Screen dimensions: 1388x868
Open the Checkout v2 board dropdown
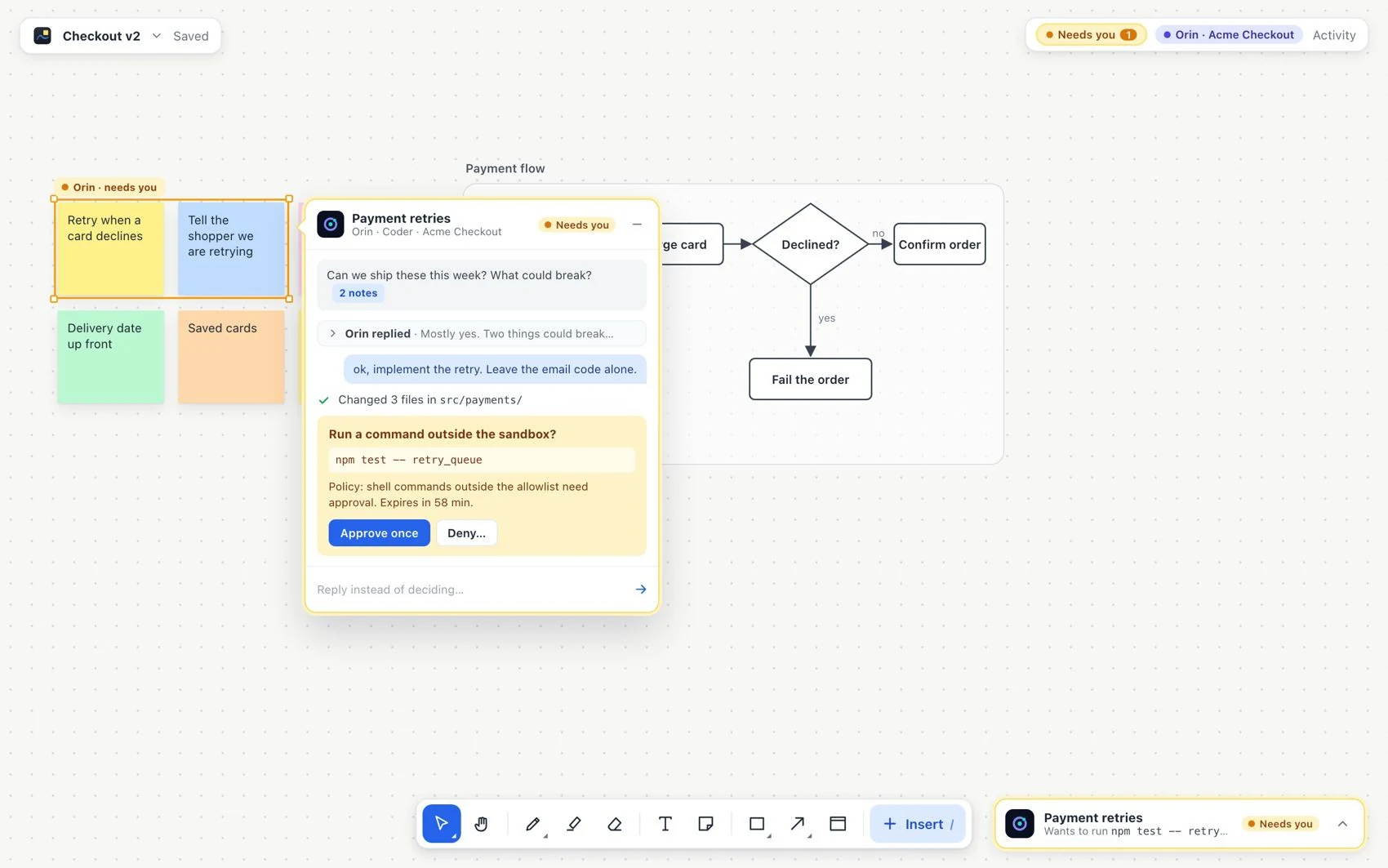pyautogui.click(x=157, y=36)
